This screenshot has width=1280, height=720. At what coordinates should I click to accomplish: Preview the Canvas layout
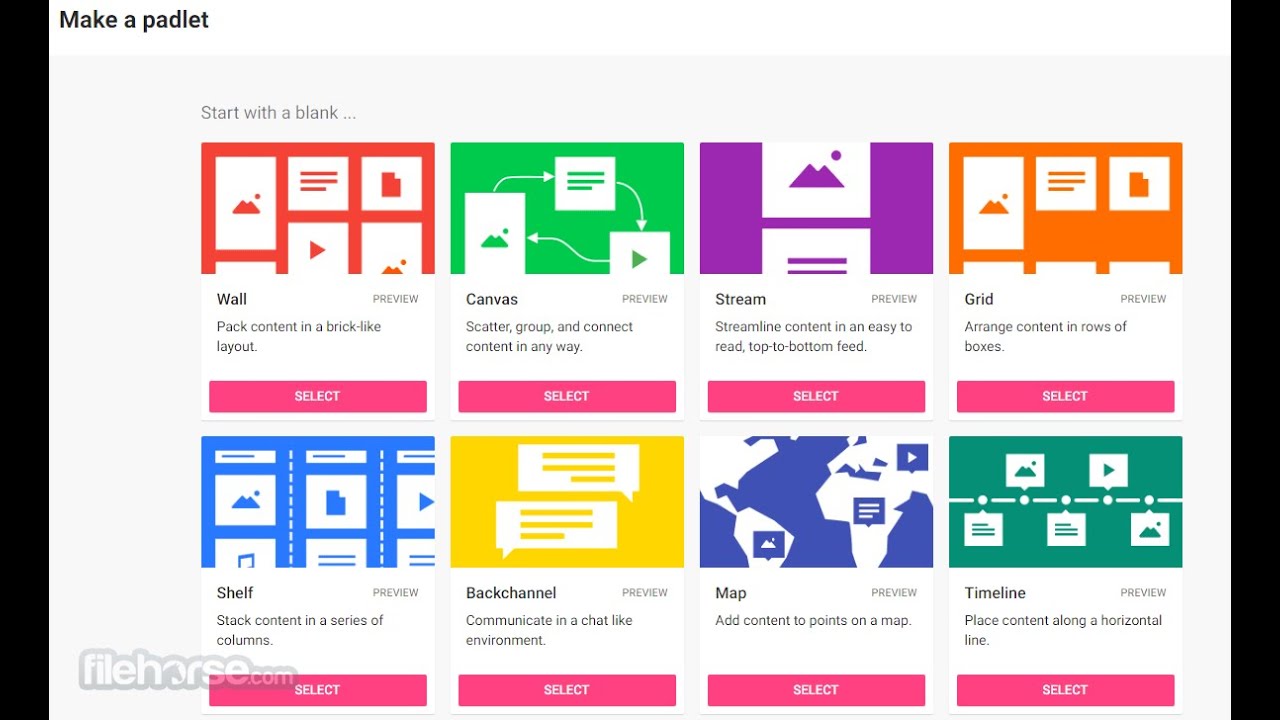(645, 299)
